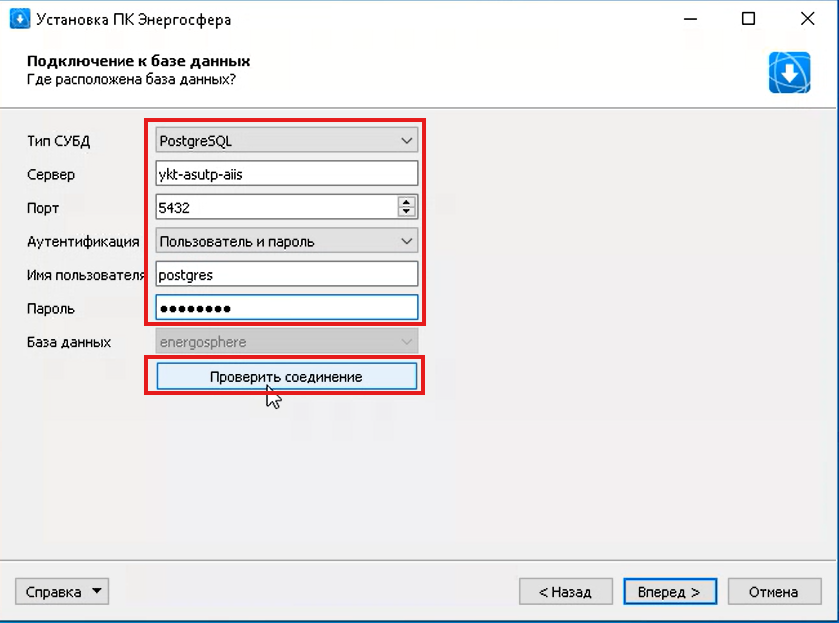839x623 pixels.
Task: Expand the Справка button's dropdown arrow
Action: click(97, 591)
